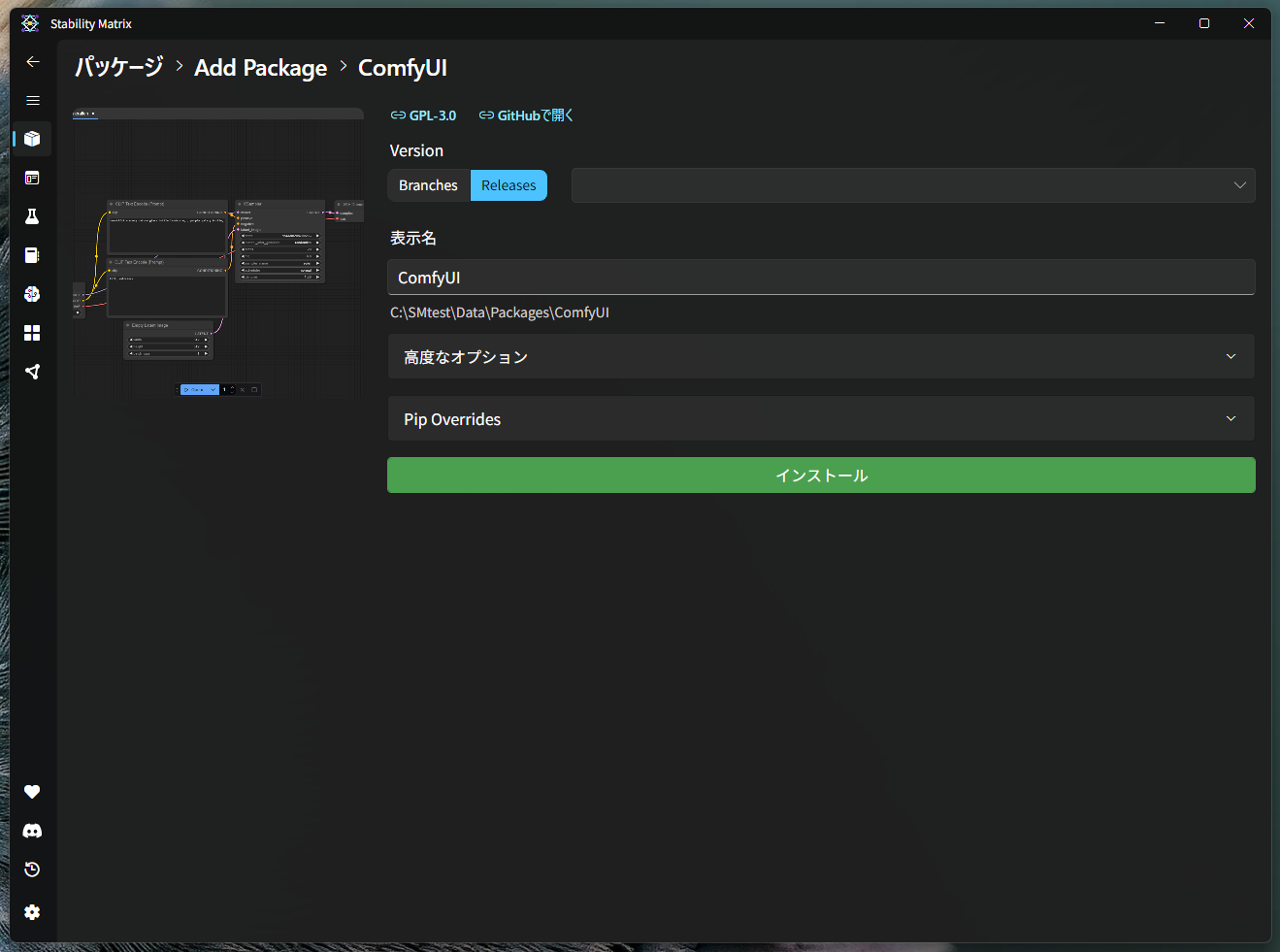Image resolution: width=1280 pixels, height=952 pixels.
Task: Click the install path C:\SMtest\Data\Packages\ComfyUI text
Action: coord(500,312)
